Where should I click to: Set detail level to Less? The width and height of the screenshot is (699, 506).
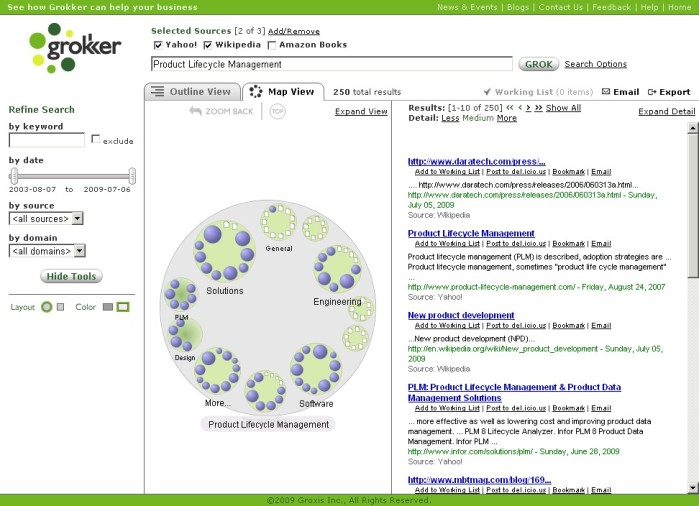(x=450, y=118)
